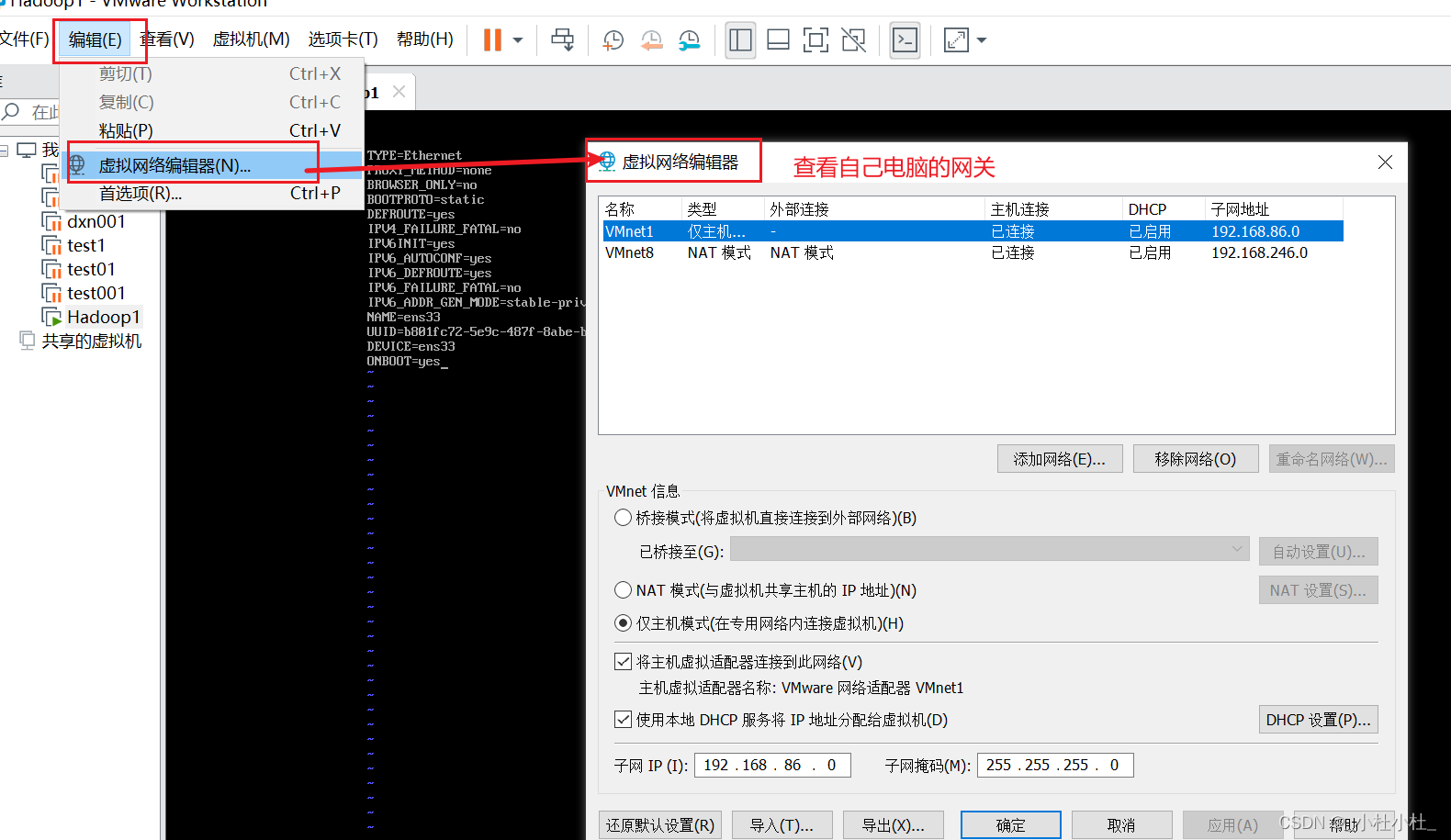Click the 取消 button
Viewport: 1451px width, 840px height.
pyautogui.click(x=1122, y=824)
